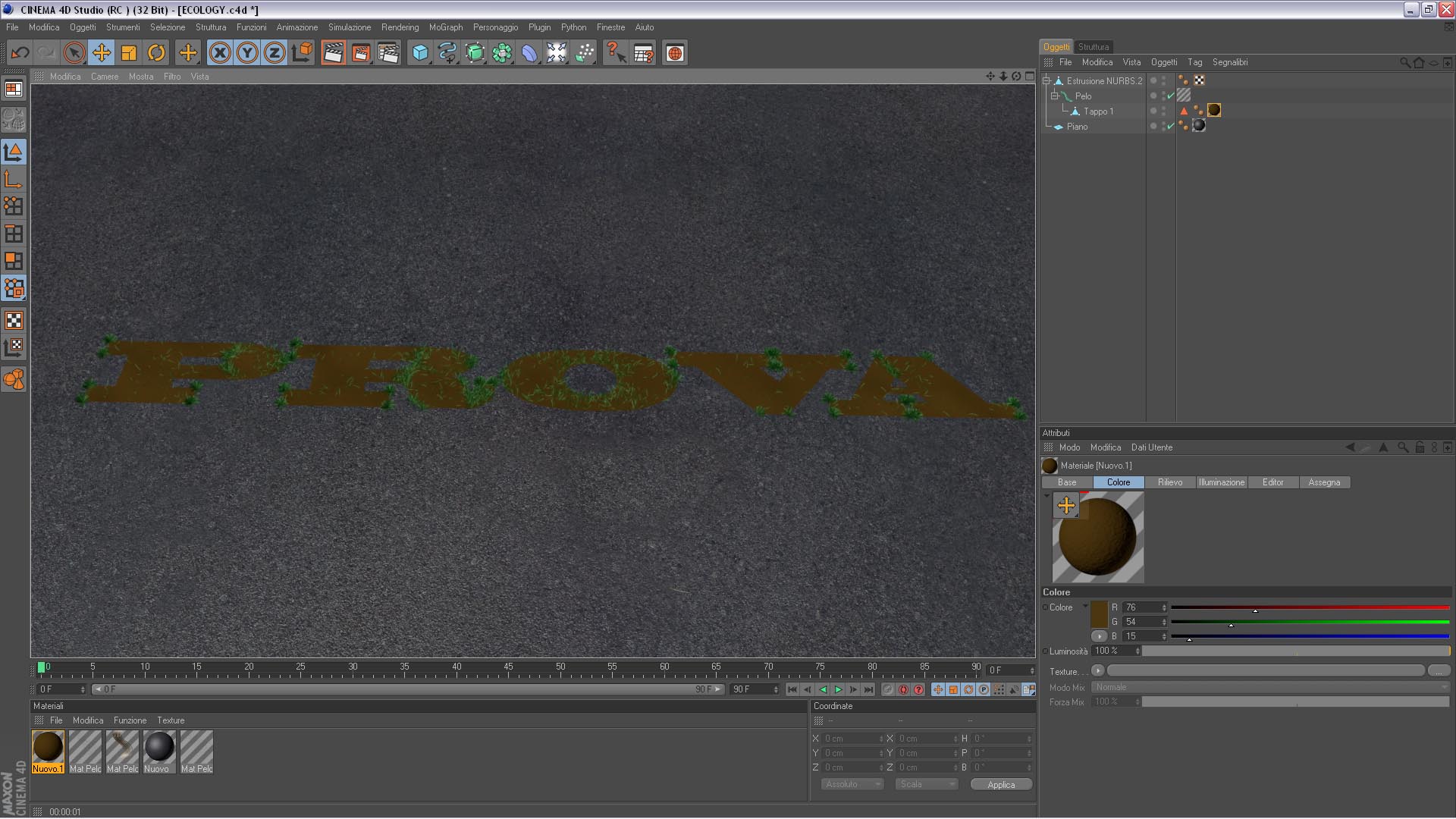Click the Scale tool icon
The image size is (1456, 819).
tap(129, 53)
